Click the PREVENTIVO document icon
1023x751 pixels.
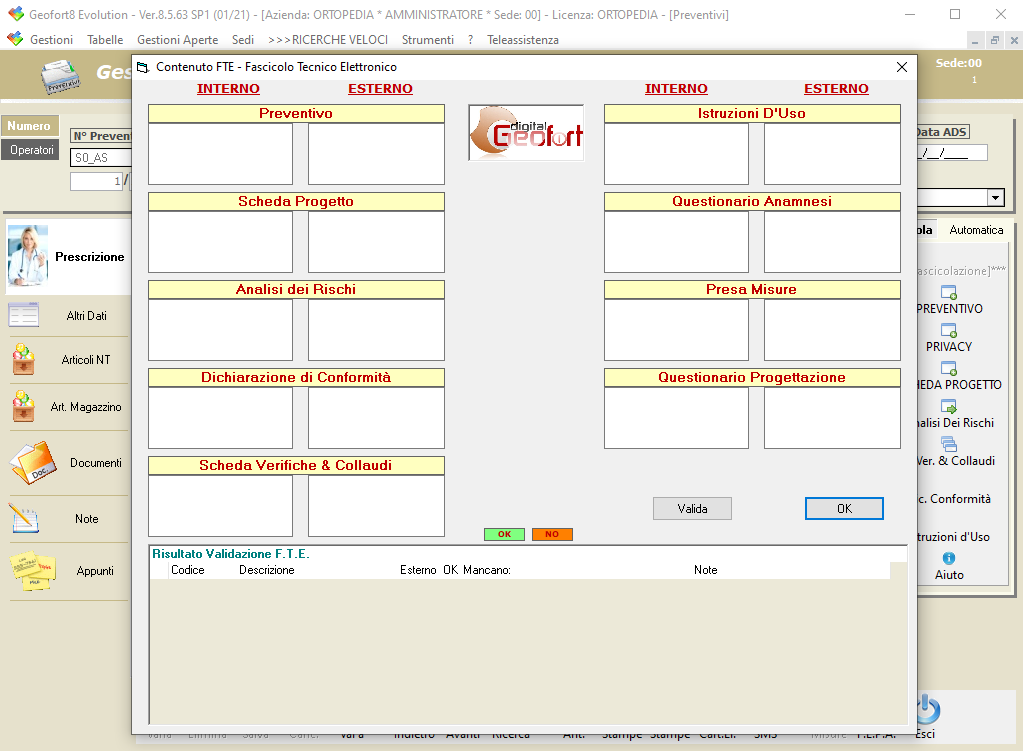[948, 292]
